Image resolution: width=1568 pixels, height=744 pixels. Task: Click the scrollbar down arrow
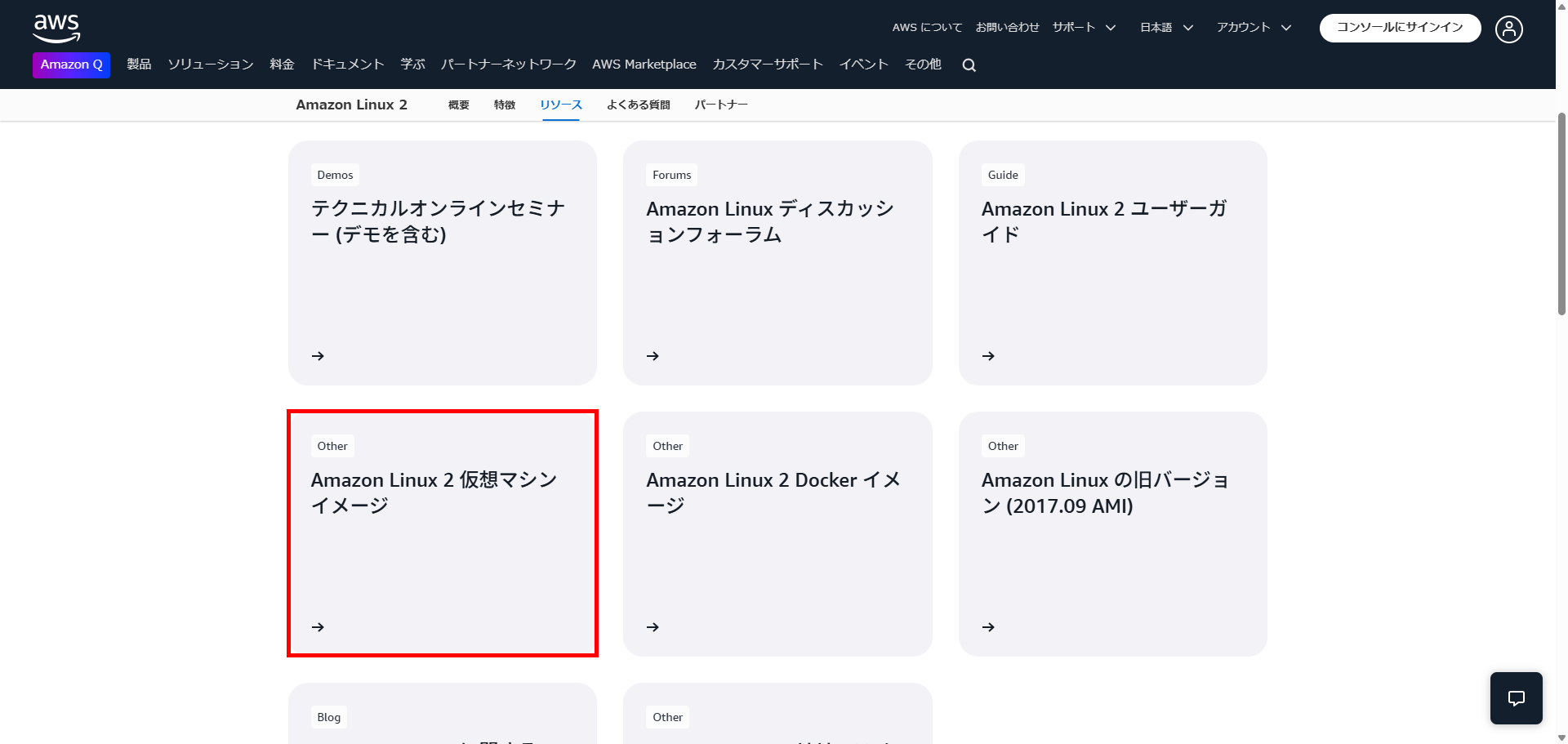(1561, 737)
